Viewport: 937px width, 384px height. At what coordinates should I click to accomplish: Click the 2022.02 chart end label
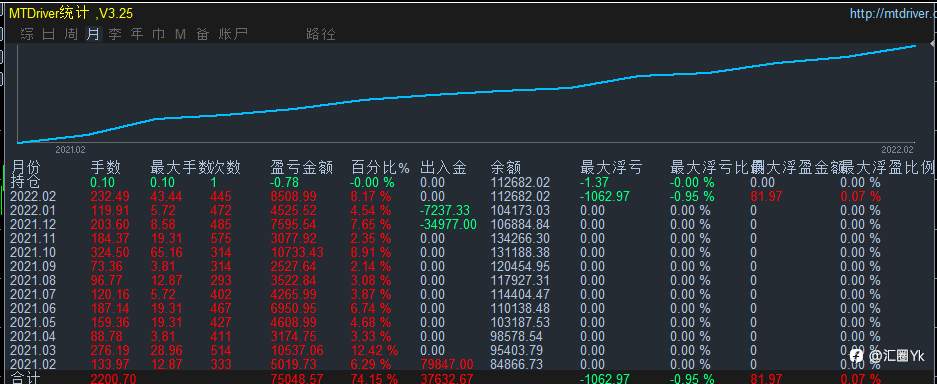(x=898, y=150)
